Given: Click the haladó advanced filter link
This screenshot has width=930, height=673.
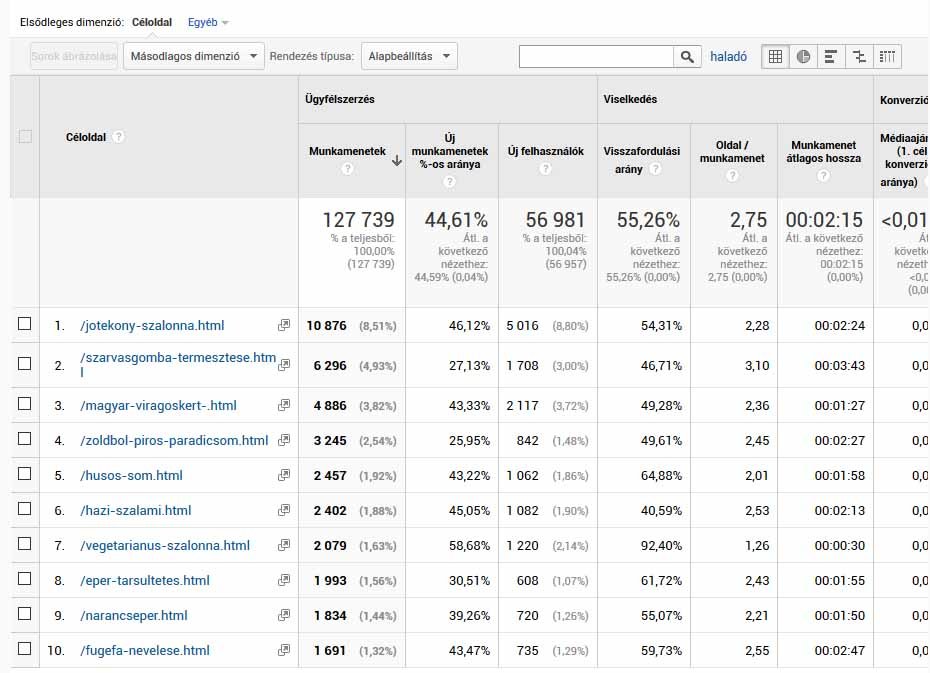Looking at the screenshot, I should click(729, 56).
